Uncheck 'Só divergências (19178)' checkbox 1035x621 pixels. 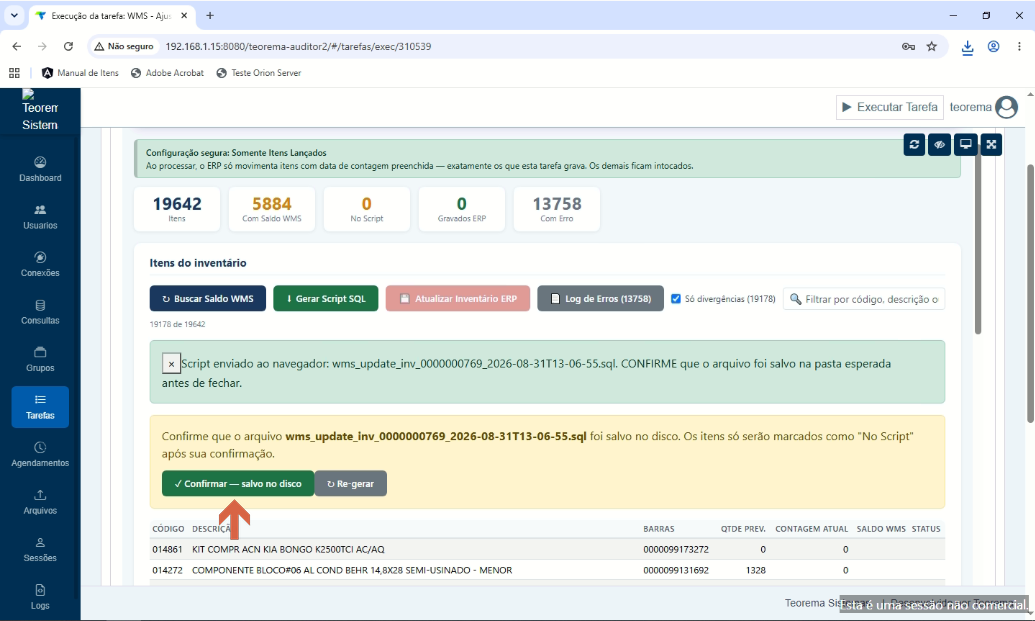676,298
